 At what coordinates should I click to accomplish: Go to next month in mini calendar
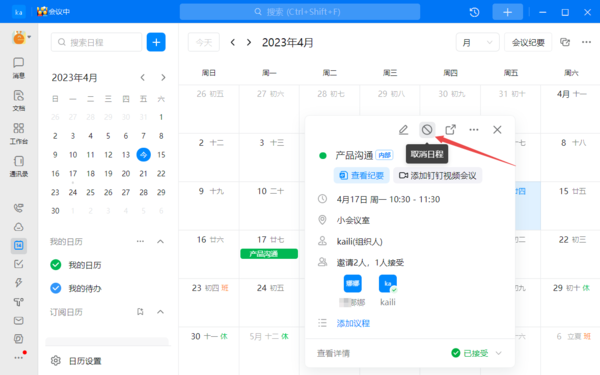[163, 78]
